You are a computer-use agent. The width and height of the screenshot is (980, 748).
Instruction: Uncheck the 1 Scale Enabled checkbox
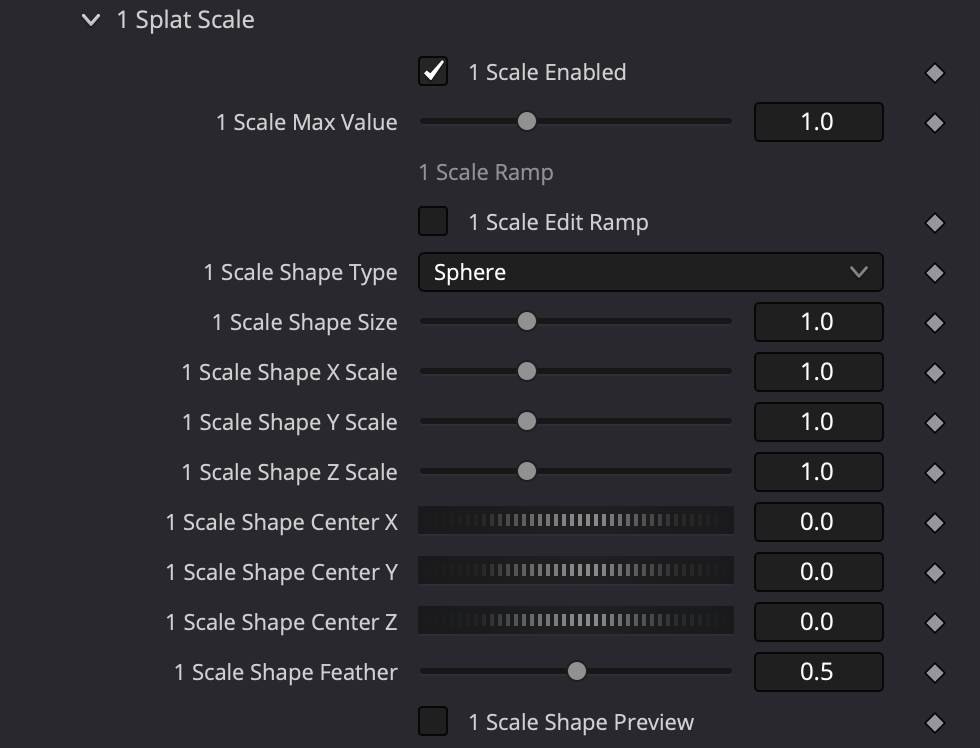[433, 71]
